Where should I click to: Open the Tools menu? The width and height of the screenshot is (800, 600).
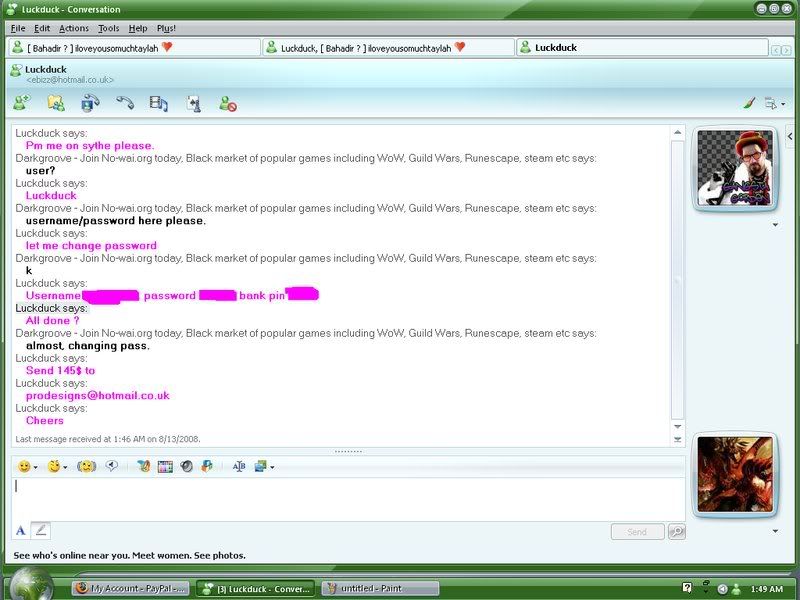[109, 29]
